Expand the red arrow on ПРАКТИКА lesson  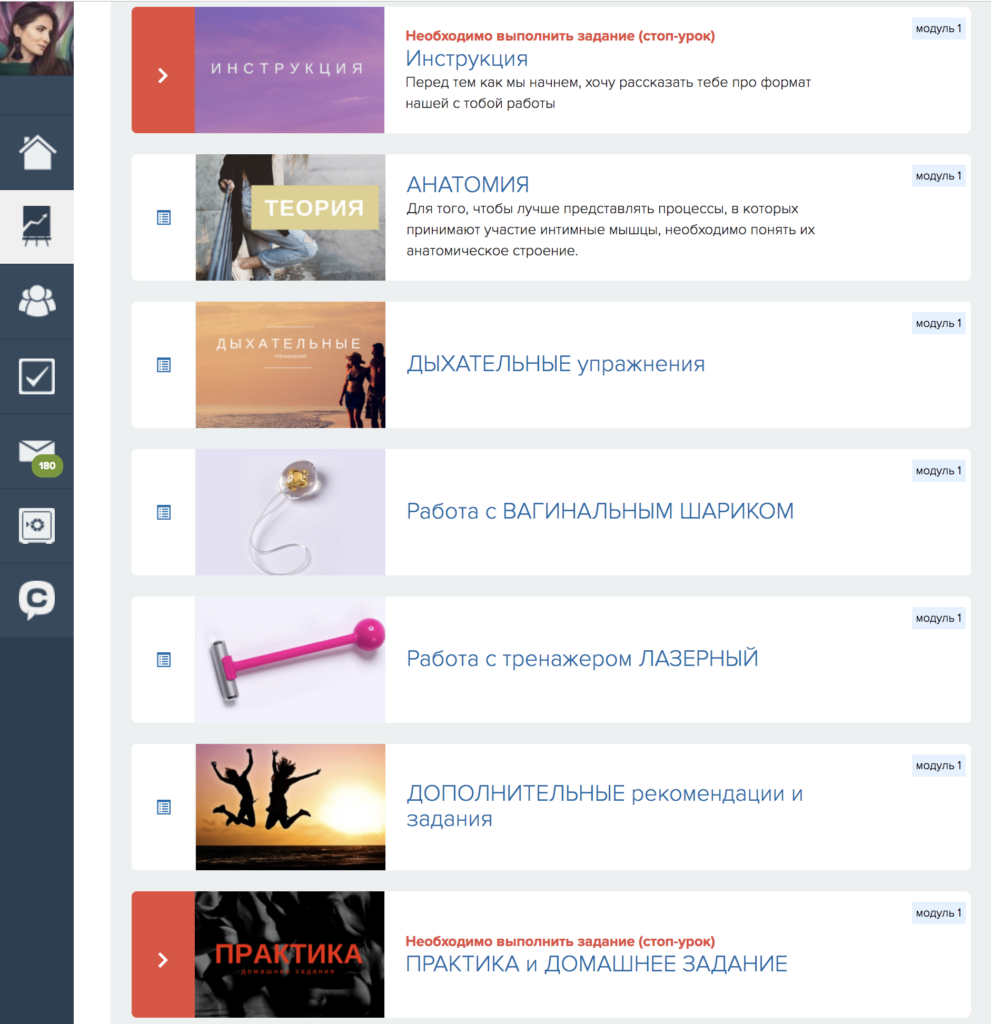[163, 960]
